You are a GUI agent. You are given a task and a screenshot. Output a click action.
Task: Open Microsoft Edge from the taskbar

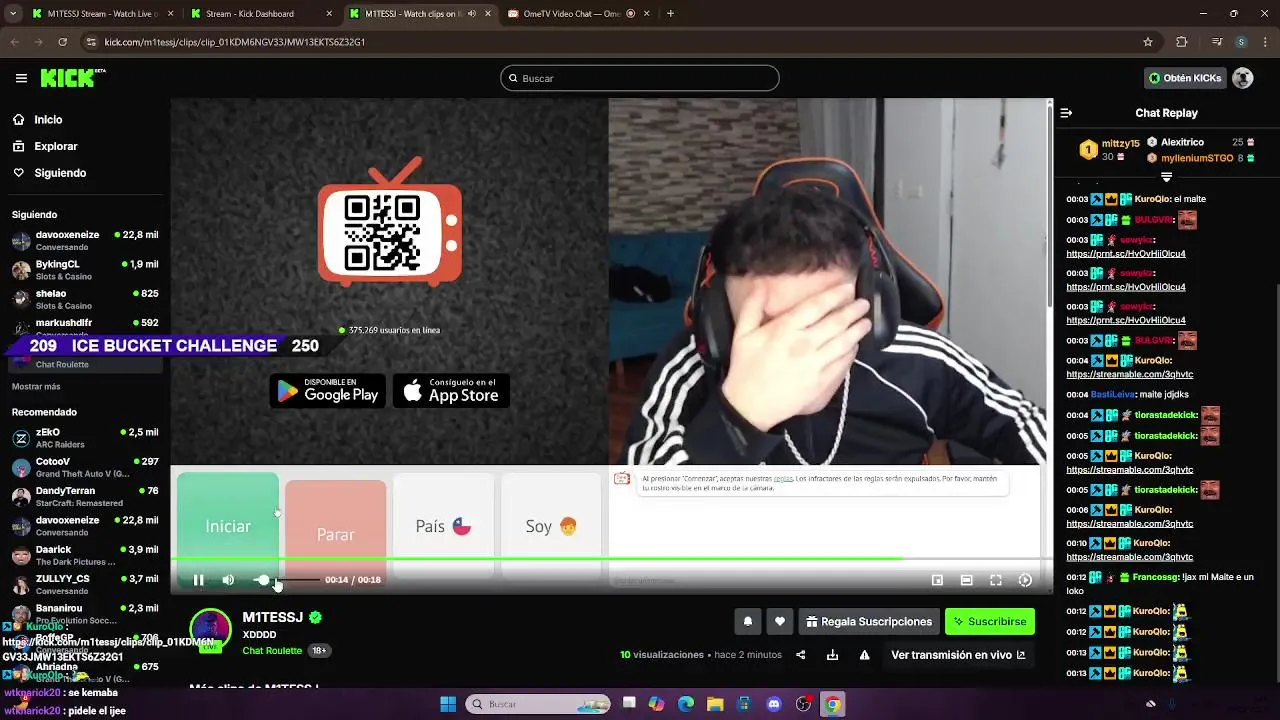(686, 704)
